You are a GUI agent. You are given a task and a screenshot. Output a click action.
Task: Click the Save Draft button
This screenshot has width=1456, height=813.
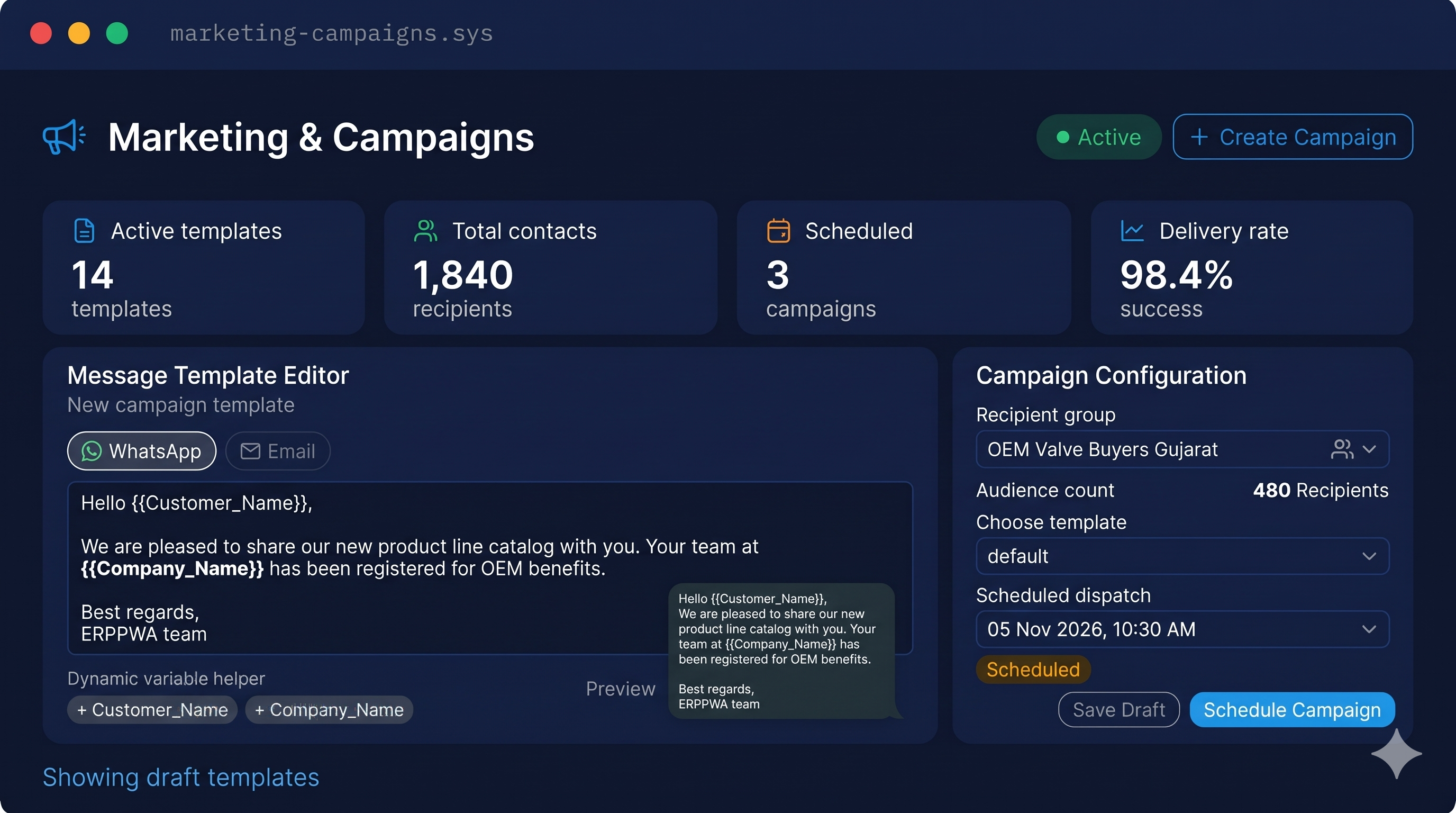click(1118, 710)
